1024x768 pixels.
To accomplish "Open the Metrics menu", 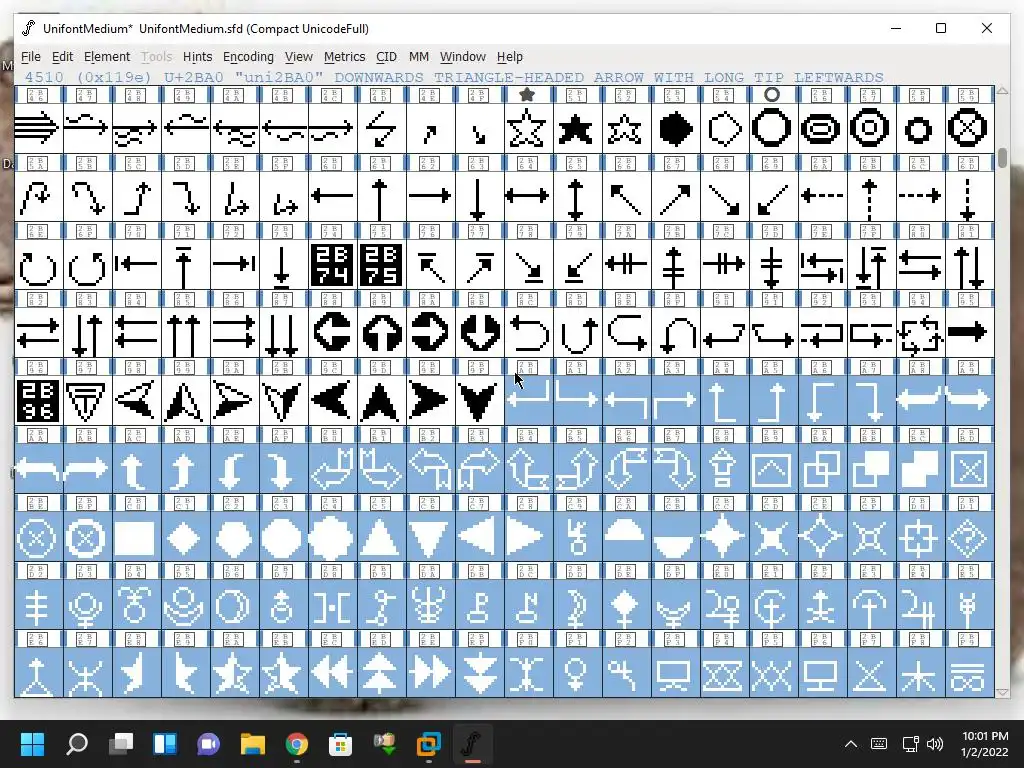I will coord(344,57).
